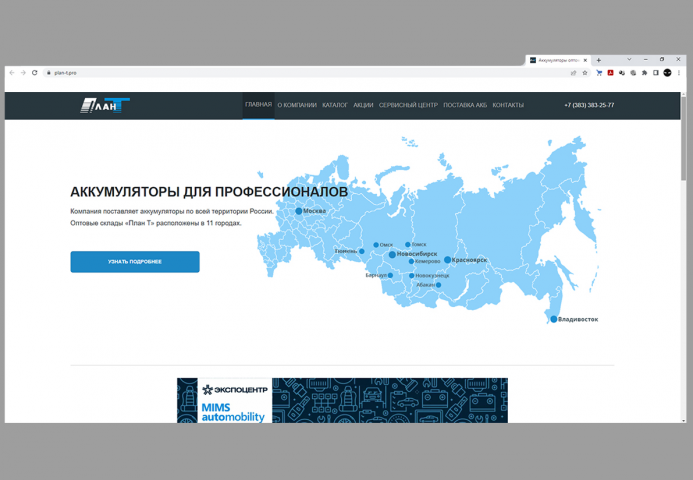
Task: Click the plan-t.pro address bar
Action: pyautogui.click(x=309, y=73)
